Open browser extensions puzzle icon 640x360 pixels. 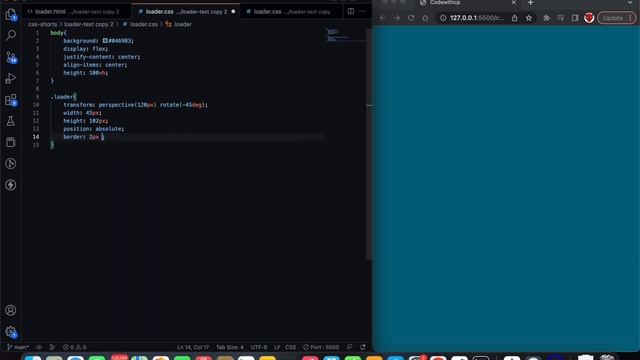coord(546,18)
